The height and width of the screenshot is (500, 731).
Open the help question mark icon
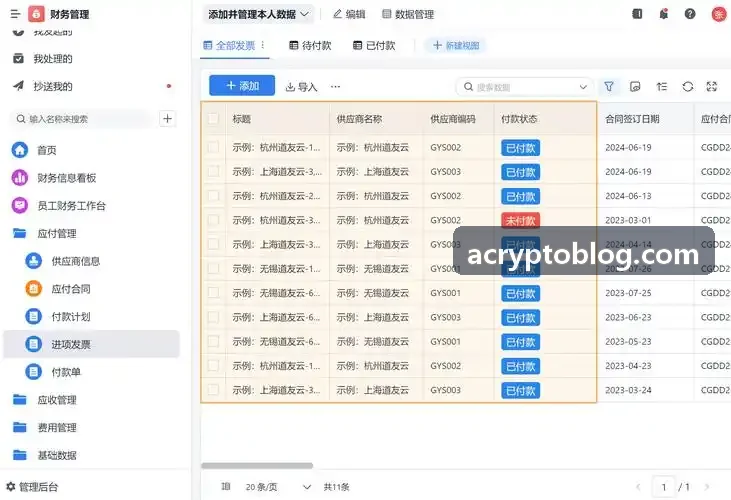click(690, 14)
